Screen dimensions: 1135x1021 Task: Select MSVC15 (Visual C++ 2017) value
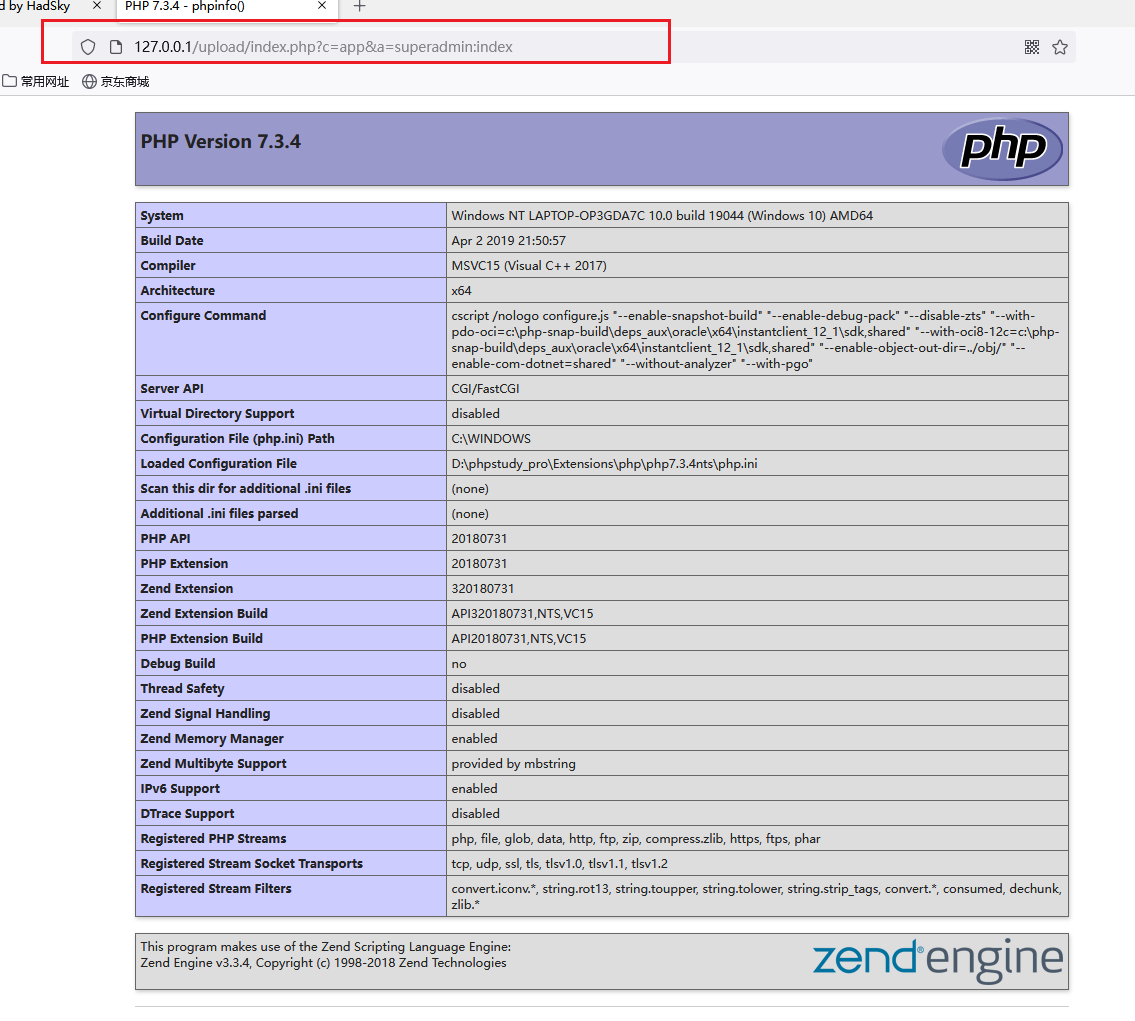[x=529, y=266]
